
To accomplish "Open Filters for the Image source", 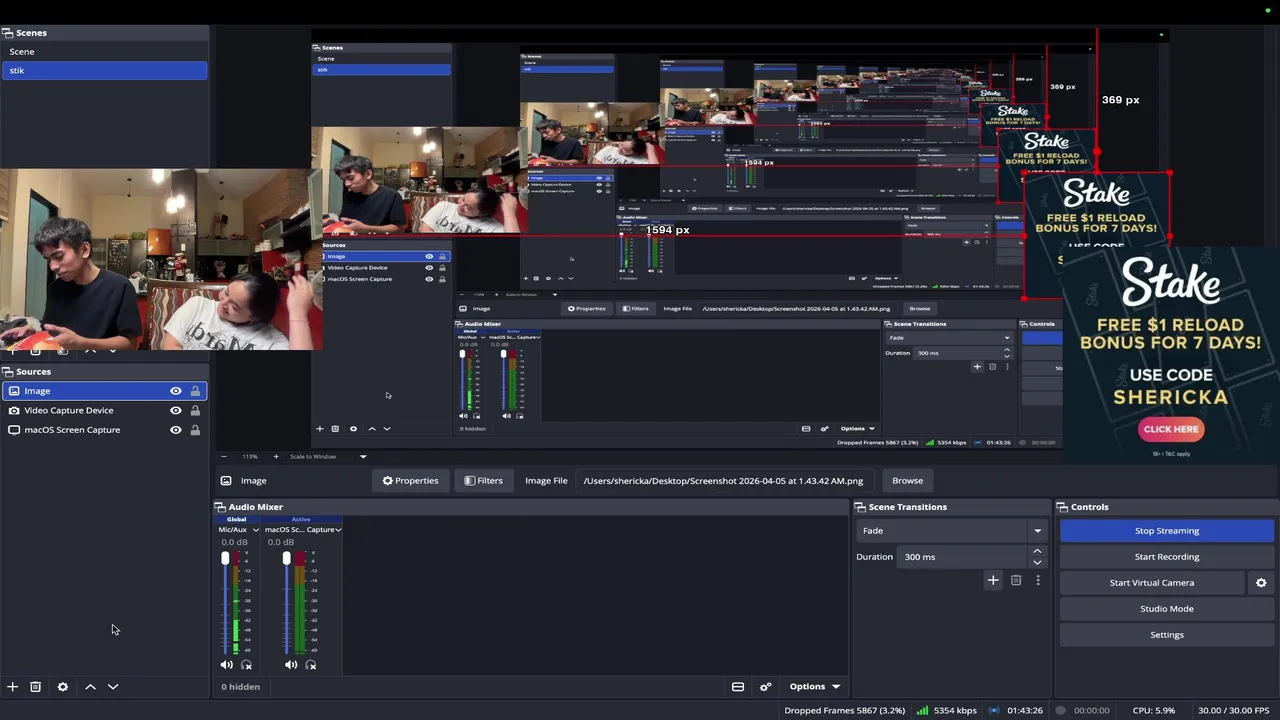I will point(484,481).
